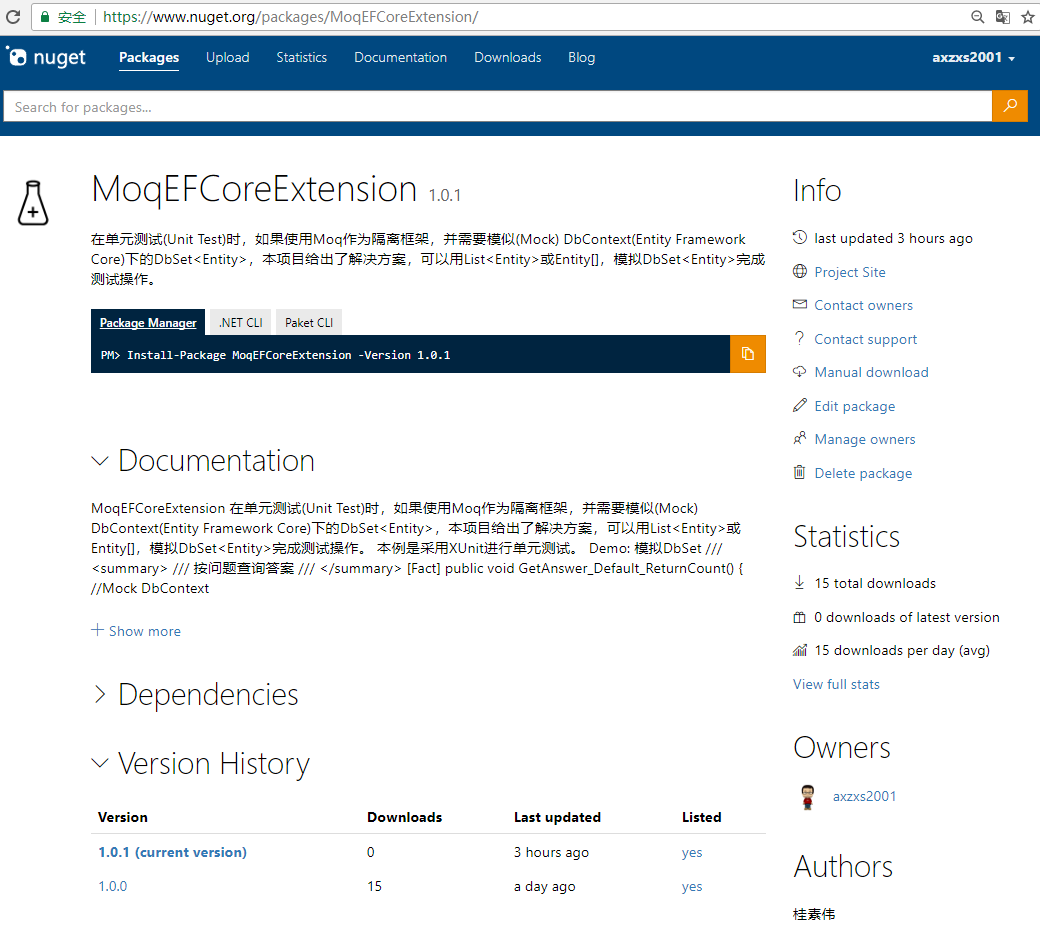Click the Manage owners link

(x=865, y=439)
